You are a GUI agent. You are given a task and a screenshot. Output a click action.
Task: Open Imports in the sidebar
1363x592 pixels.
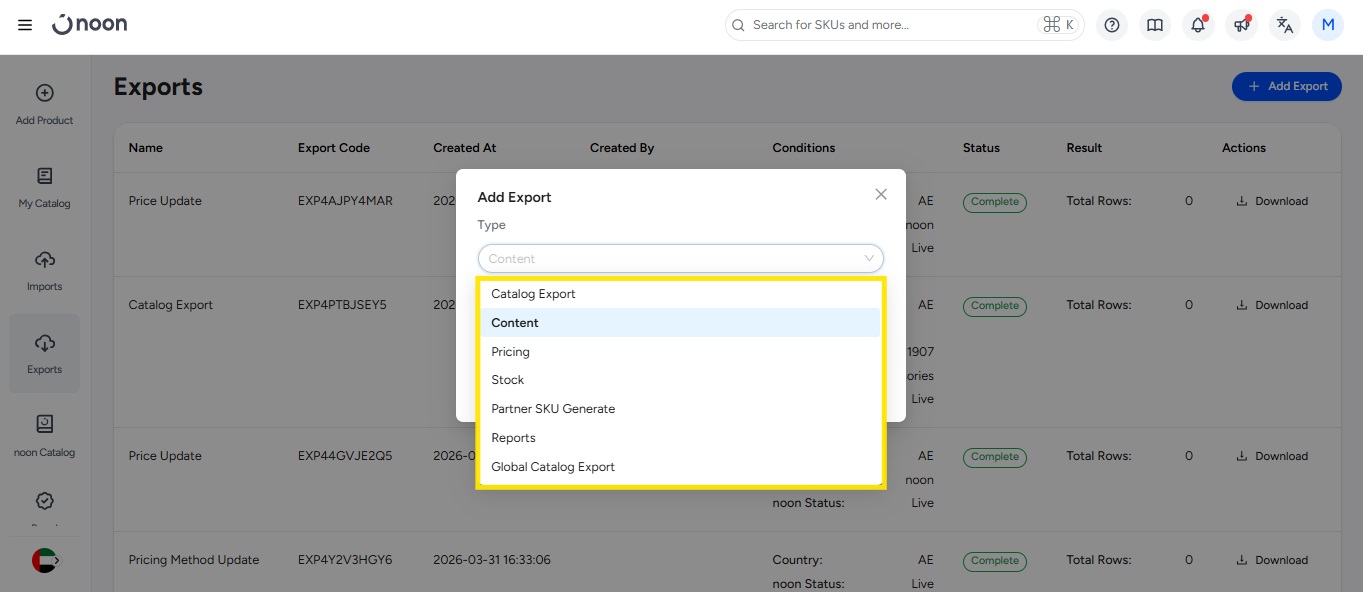45,270
